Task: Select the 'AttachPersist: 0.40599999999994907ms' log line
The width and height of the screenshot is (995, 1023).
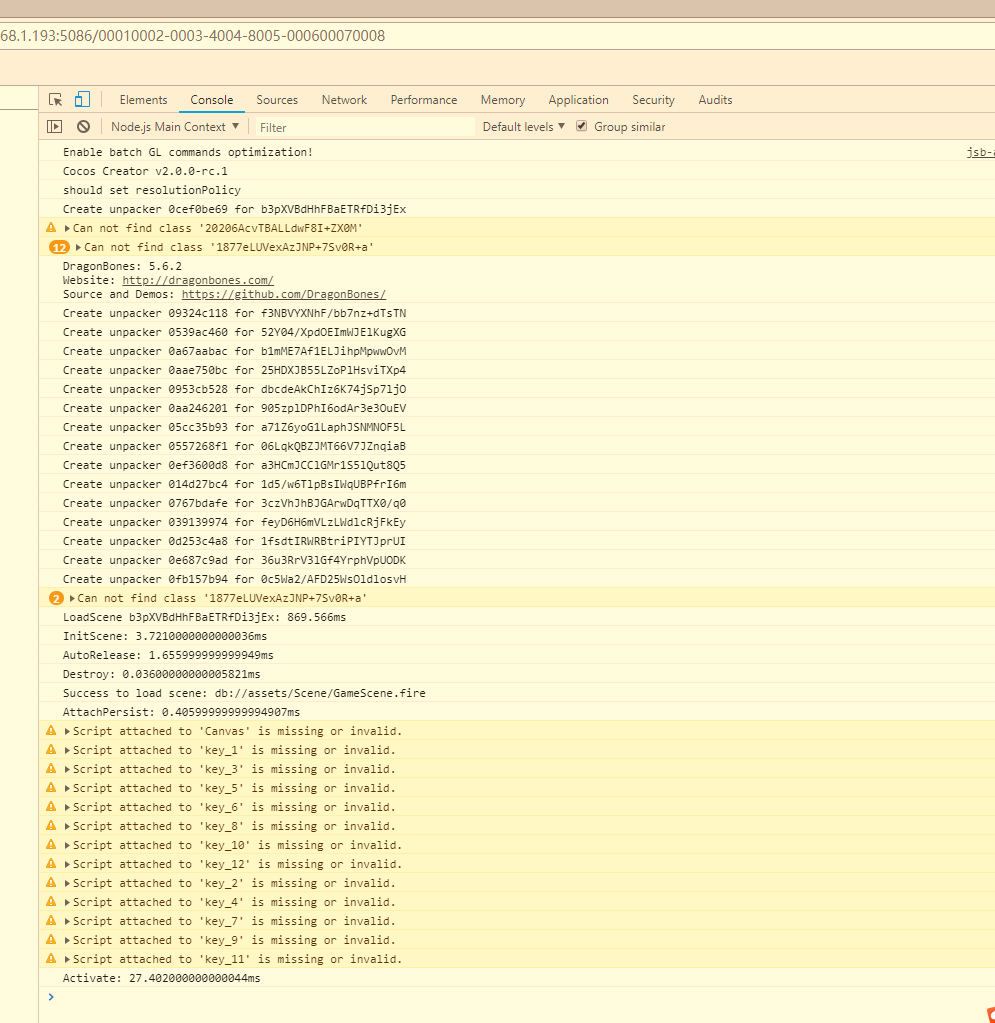Action: click(x=181, y=712)
